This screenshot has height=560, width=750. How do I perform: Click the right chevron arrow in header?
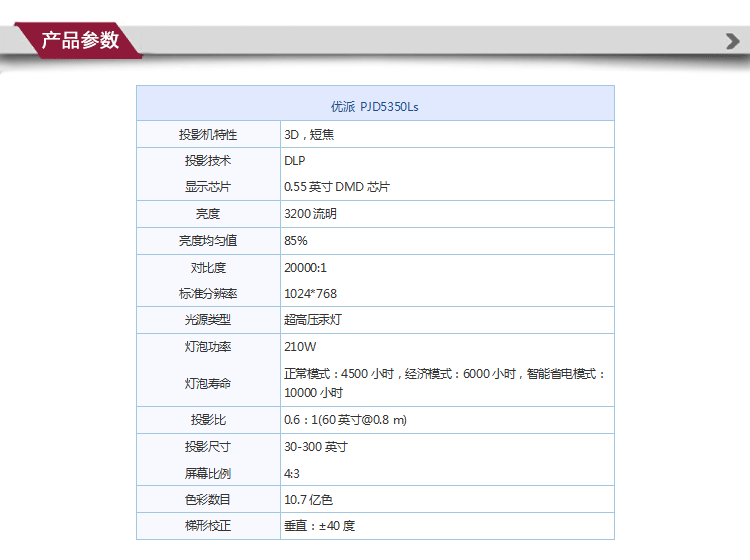(x=732, y=41)
